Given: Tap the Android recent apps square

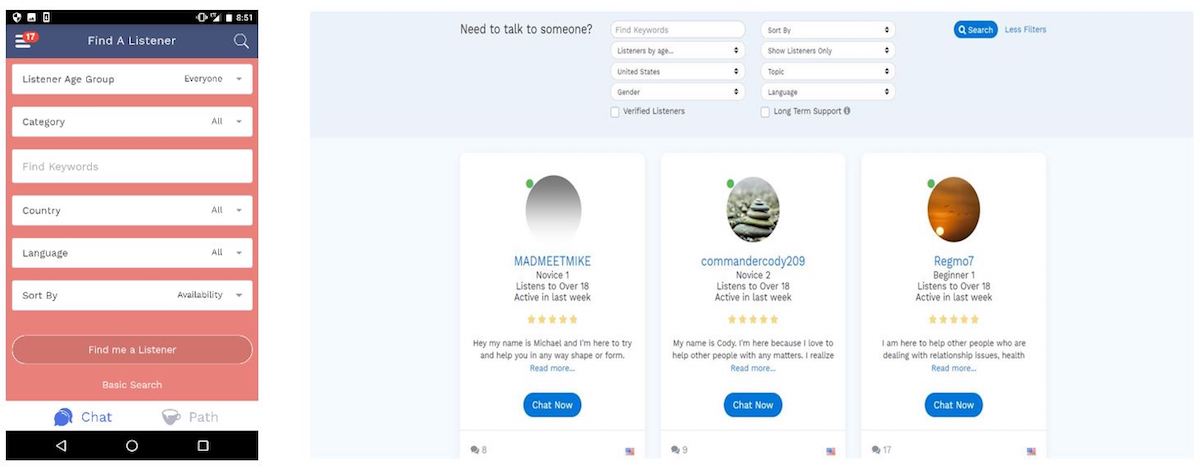Looking at the screenshot, I should coord(203,446).
